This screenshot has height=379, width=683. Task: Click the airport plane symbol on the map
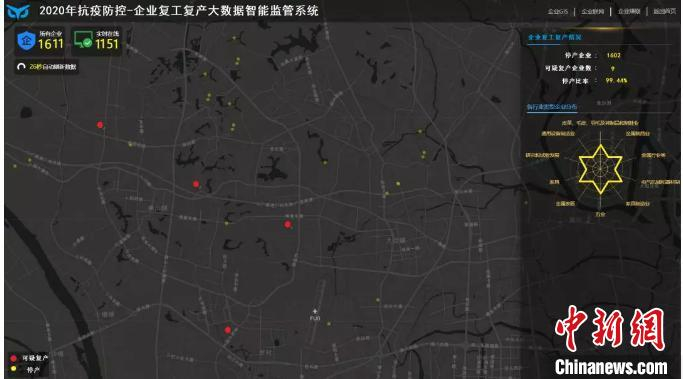coord(314,311)
